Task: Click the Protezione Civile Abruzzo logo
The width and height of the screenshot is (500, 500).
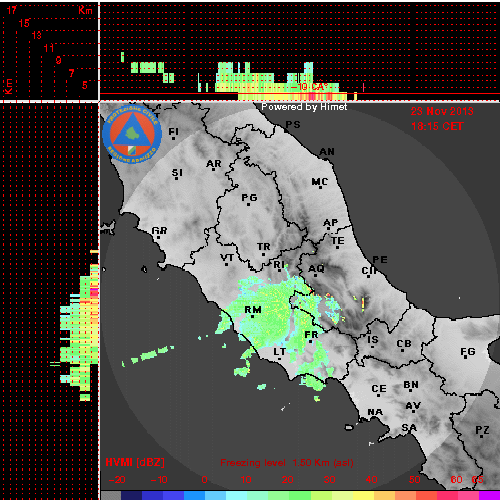Action: pyautogui.click(x=132, y=134)
